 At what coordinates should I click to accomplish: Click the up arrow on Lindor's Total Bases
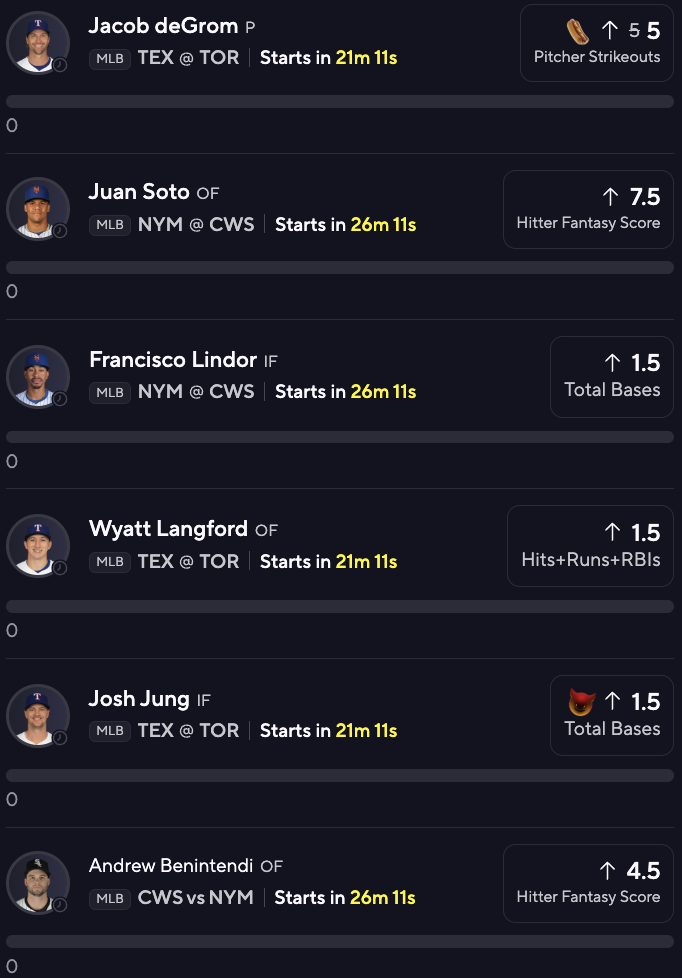pos(612,362)
